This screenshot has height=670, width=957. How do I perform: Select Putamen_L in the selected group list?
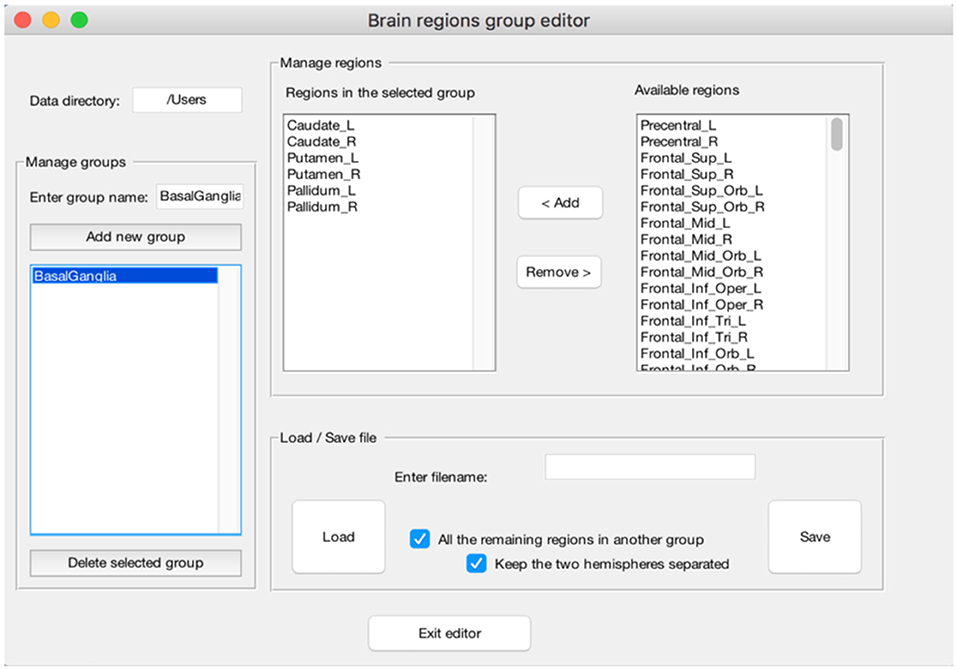pyautogui.click(x=378, y=158)
